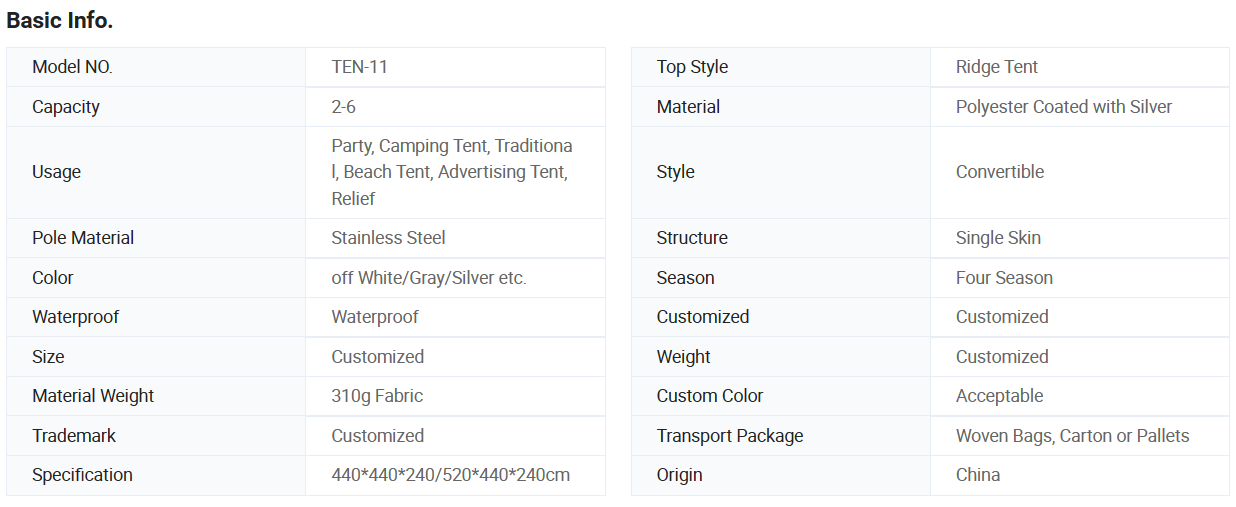Click the TEN-11 model number value

[x=359, y=67]
